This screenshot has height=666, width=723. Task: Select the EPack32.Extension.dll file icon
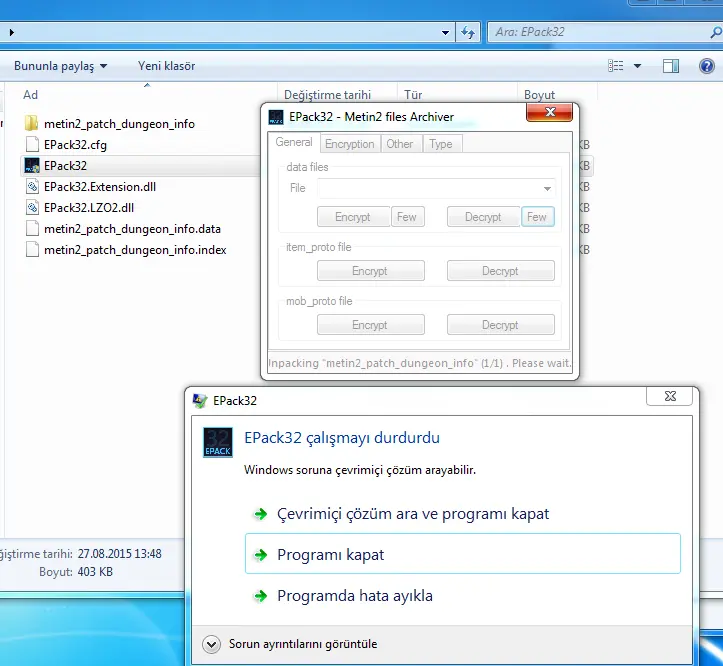click(x=31, y=187)
